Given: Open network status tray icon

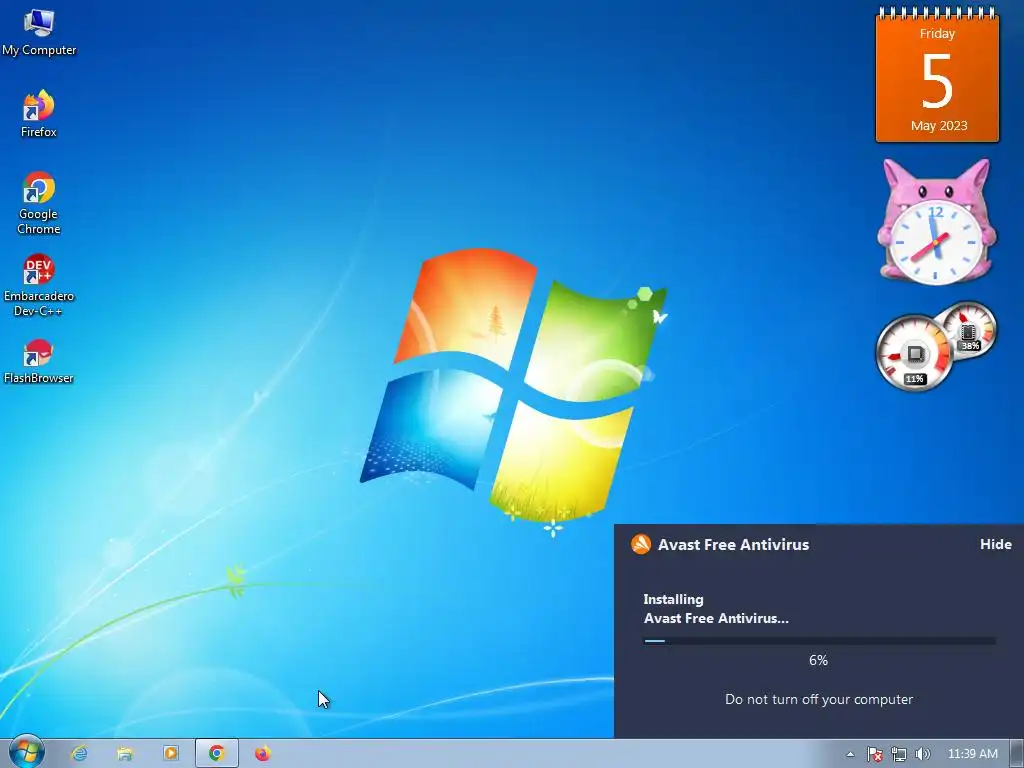Looking at the screenshot, I should pyautogui.click(x=899, y=754).
